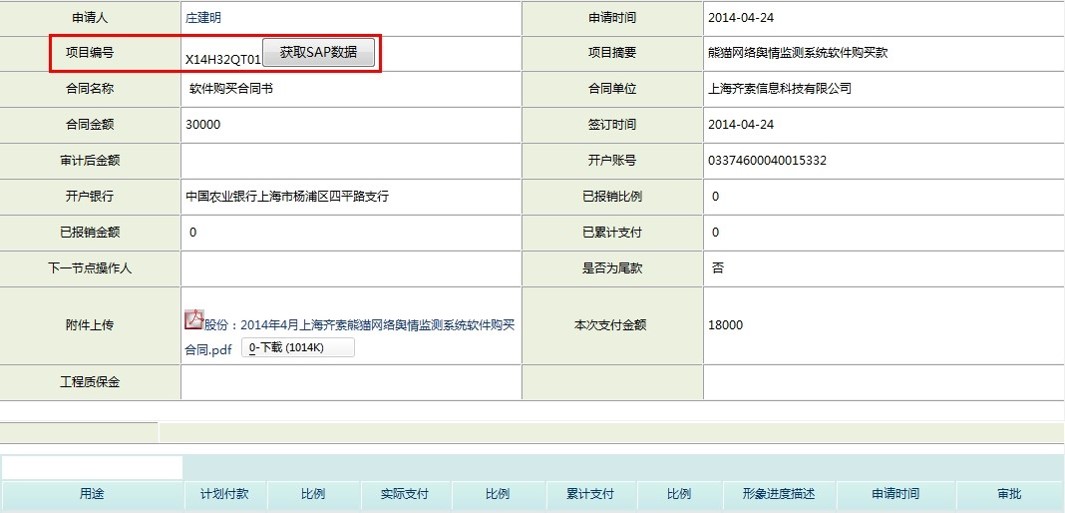Click the empty 审计后金额 value cell
The height and width of the screenshot is (513, 1065).
(350, 161)
